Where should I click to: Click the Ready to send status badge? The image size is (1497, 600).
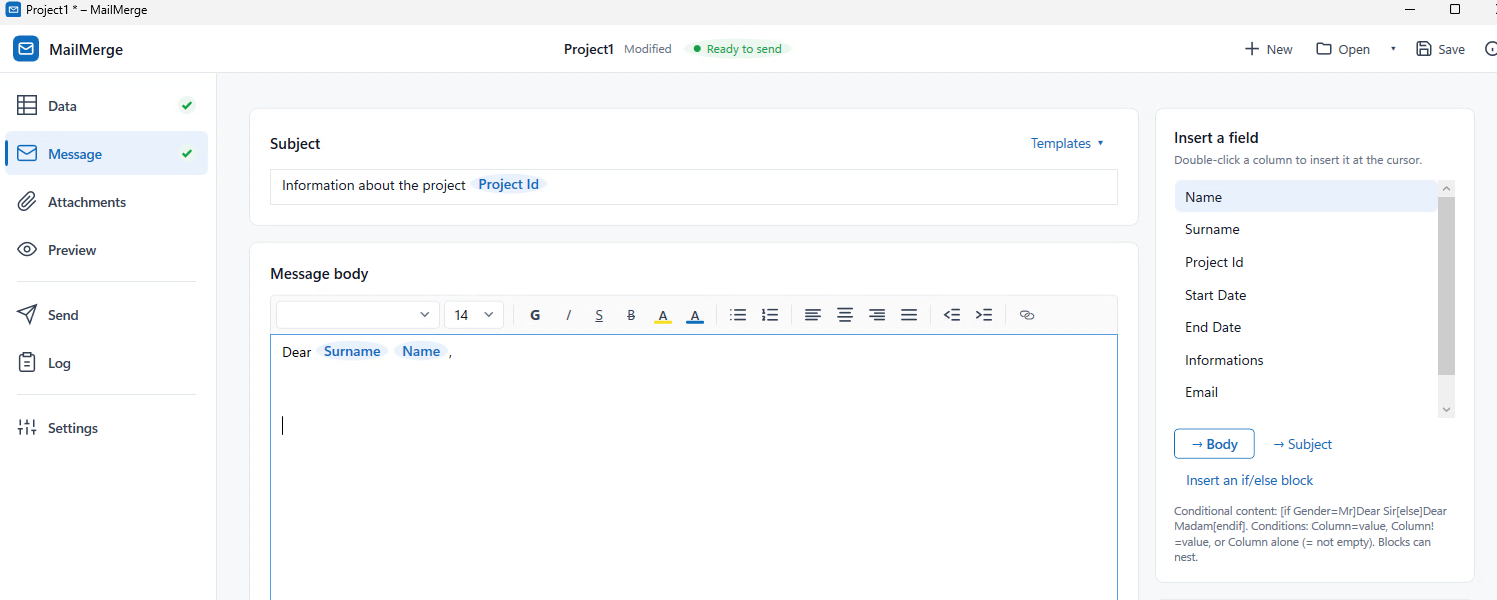[737, 49]
